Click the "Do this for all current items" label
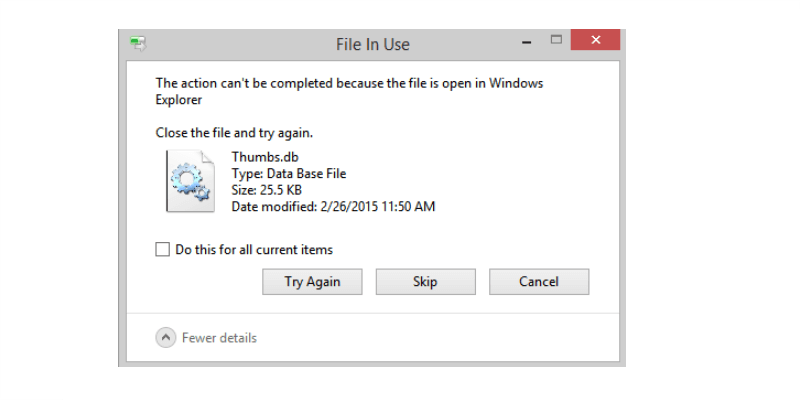800x400 pixels. coord(254,250)
